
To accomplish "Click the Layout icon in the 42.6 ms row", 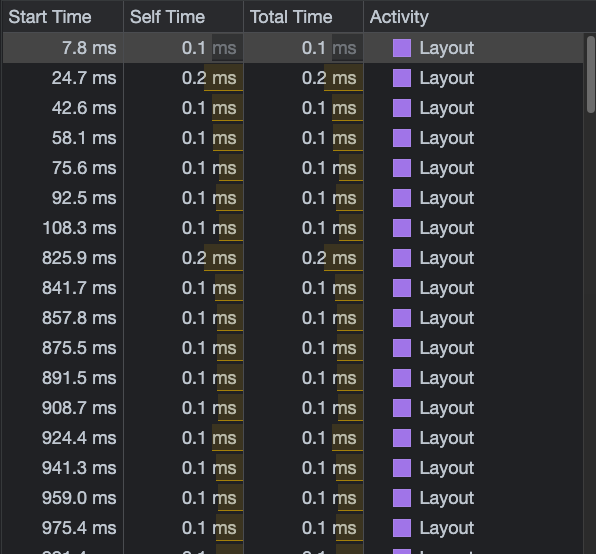I will pos(402,108).
